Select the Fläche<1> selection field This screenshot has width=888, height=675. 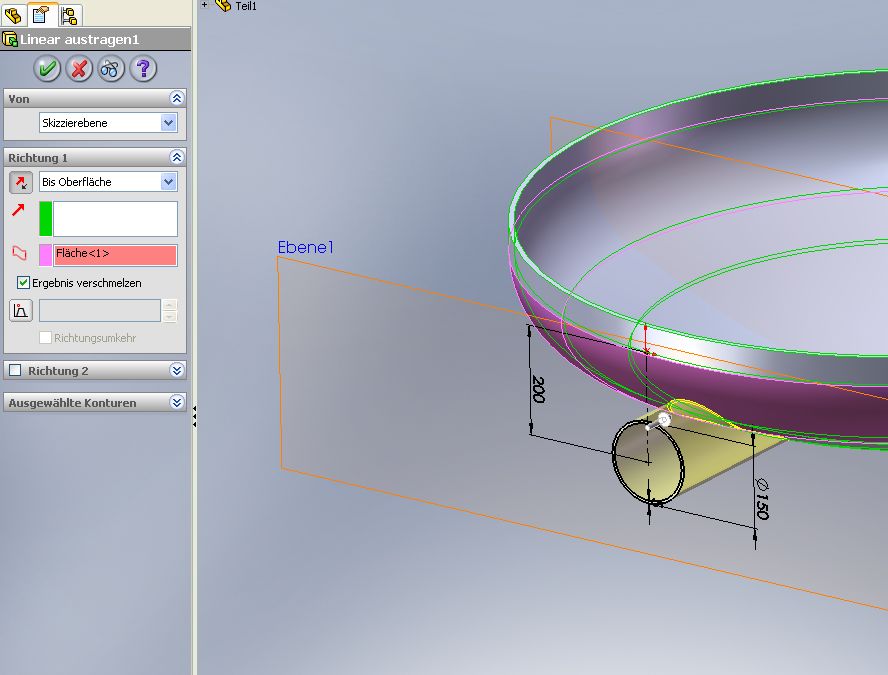click(114, 254)
